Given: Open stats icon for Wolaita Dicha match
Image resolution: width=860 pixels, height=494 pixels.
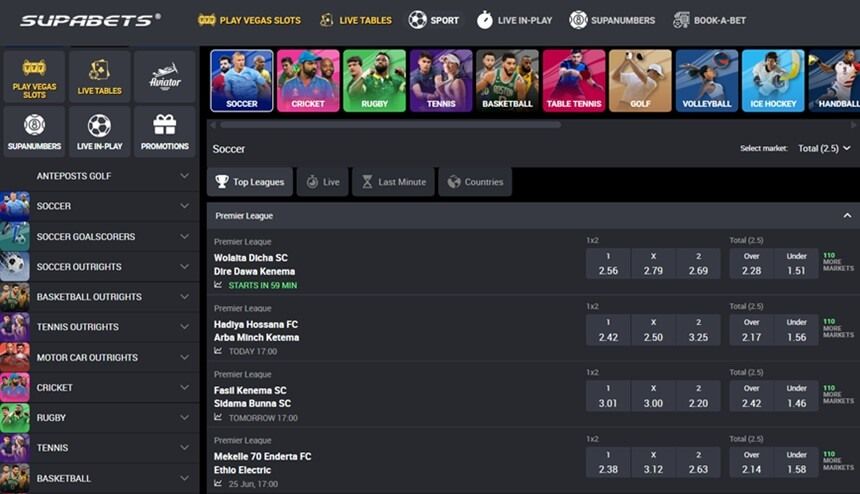Looking at the screenshot, I should [218, 285].
